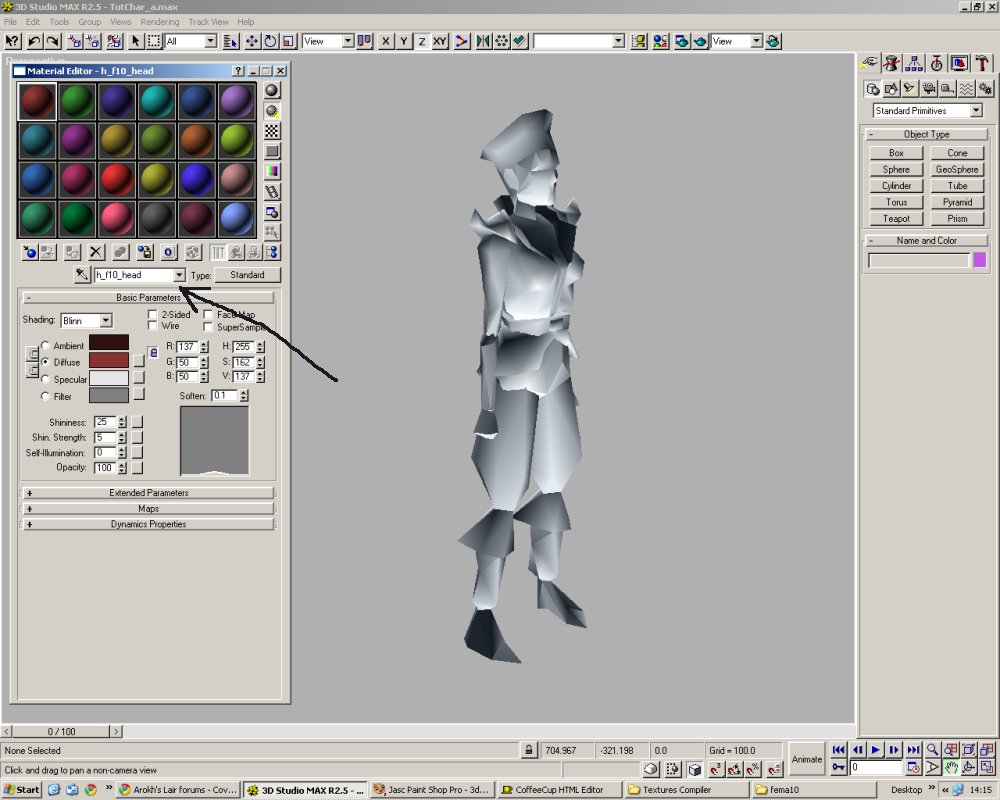Go to the start frame button
The image size is (1000, 800).
click(839, 750)
